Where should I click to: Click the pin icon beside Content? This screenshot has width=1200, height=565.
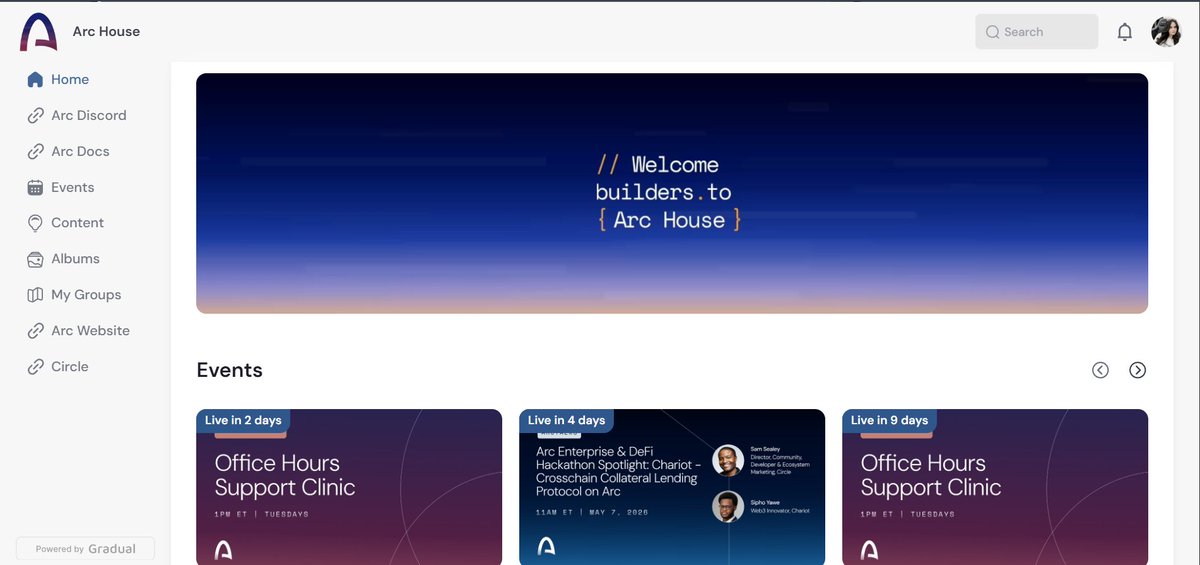tap(35, 223)
